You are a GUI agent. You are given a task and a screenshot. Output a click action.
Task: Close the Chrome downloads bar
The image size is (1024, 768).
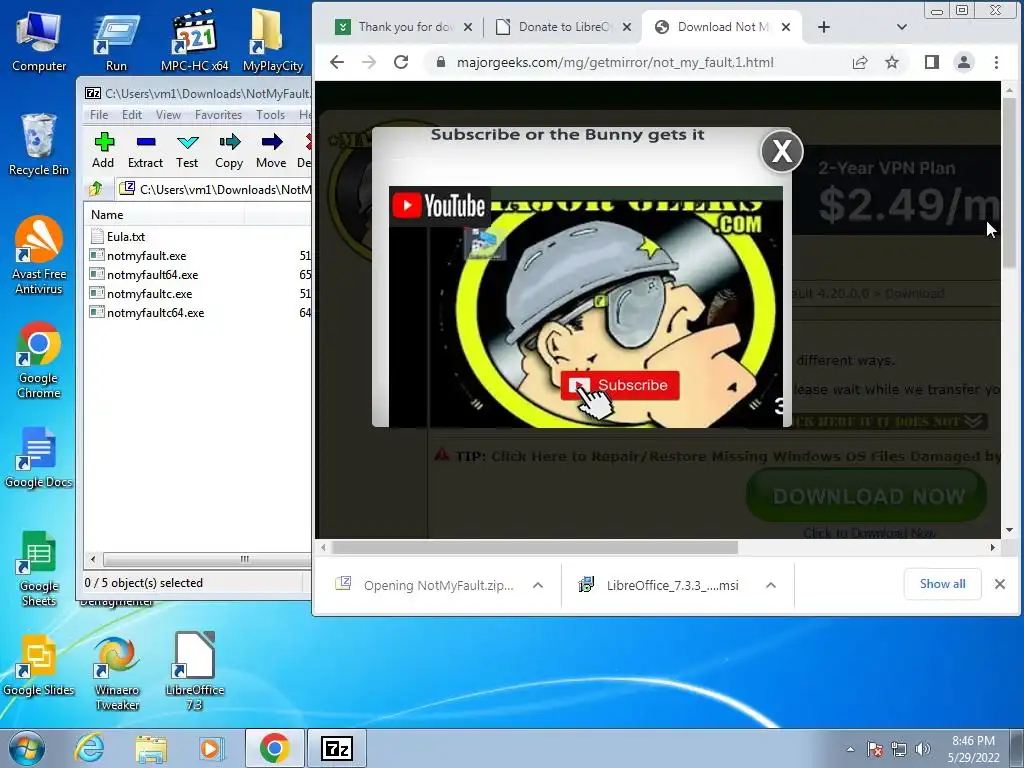click(x=1000, y=584)
